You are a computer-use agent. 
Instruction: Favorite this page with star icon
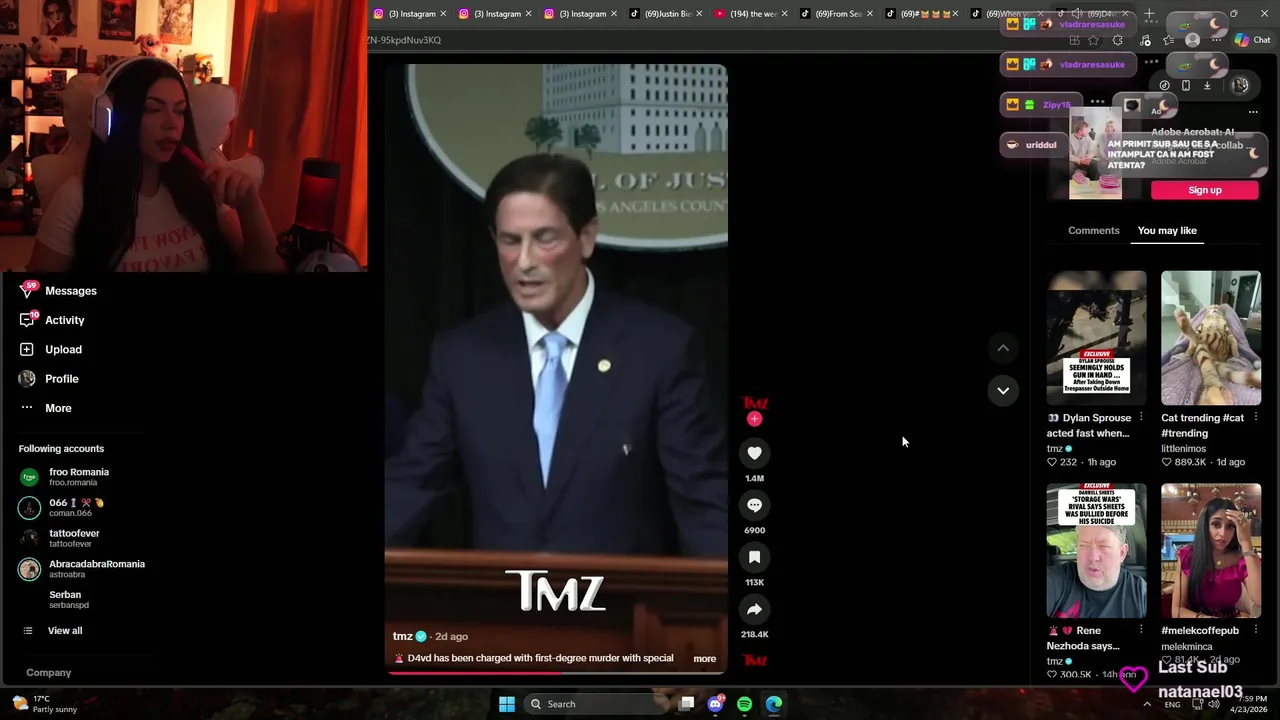1093,40
